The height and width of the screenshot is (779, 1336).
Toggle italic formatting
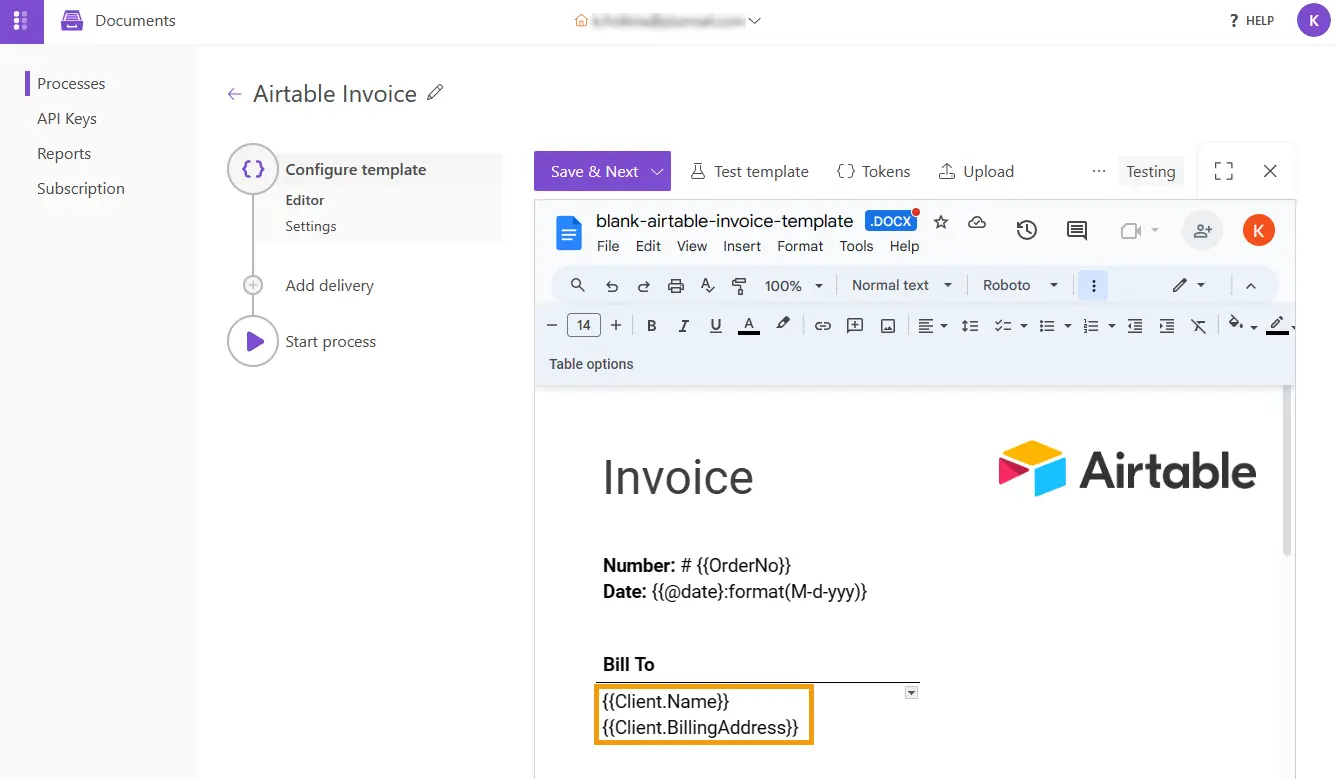coord(684,325)
